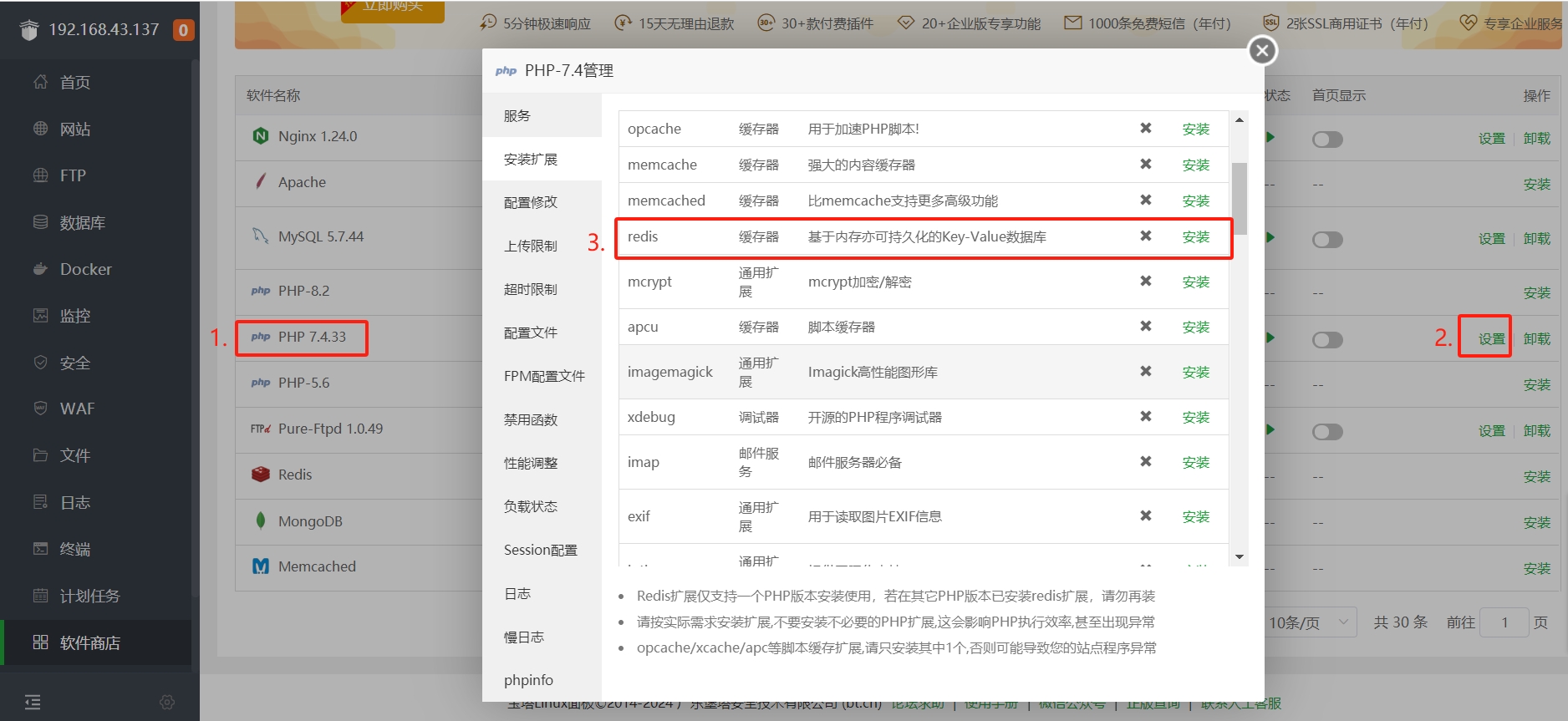
Task: Collapse the sidebar menu icon
Action: click(x=33, y=702)
